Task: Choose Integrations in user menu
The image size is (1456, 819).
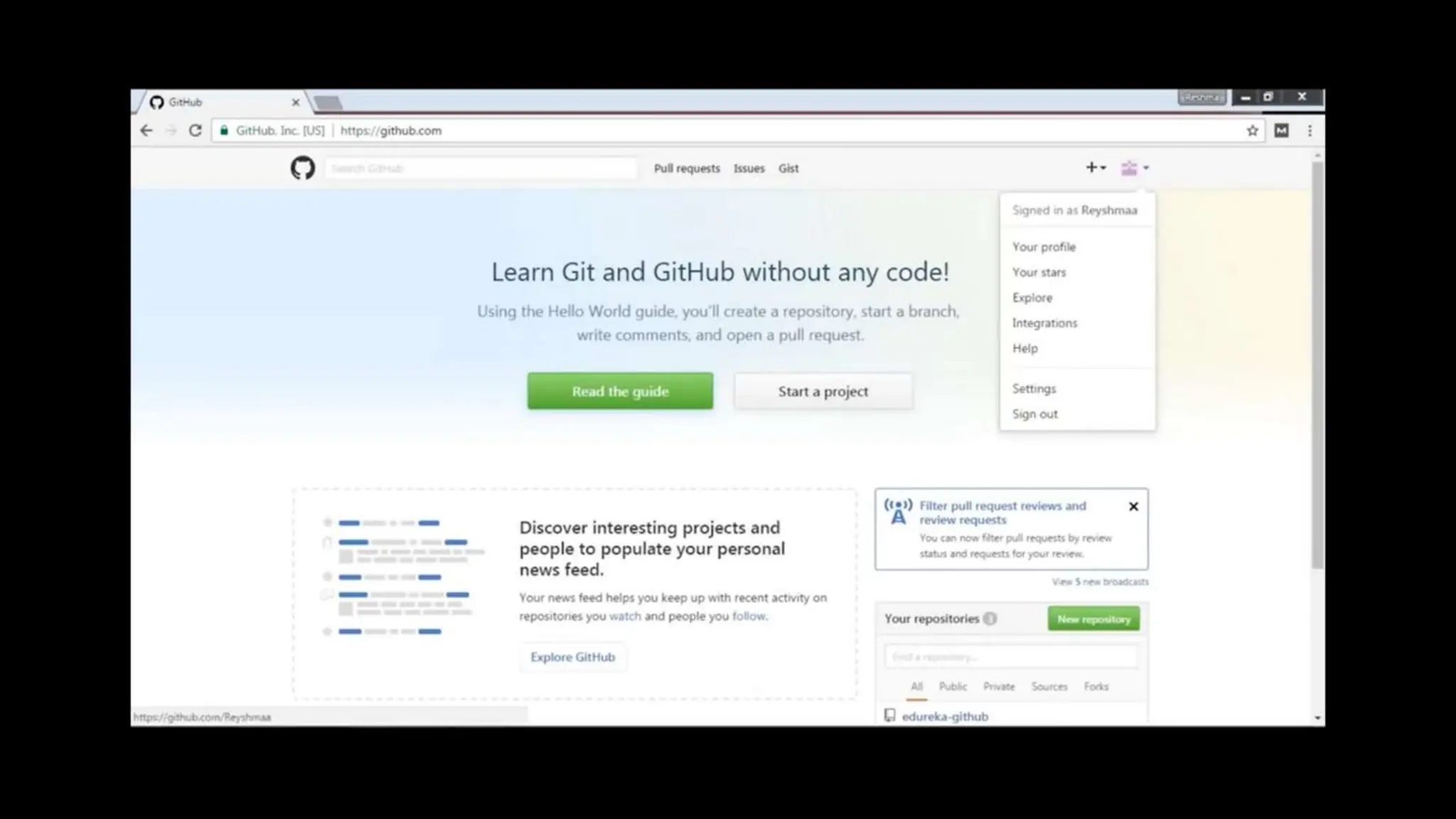Action: pyautogui.click(x=1044, y=323)
